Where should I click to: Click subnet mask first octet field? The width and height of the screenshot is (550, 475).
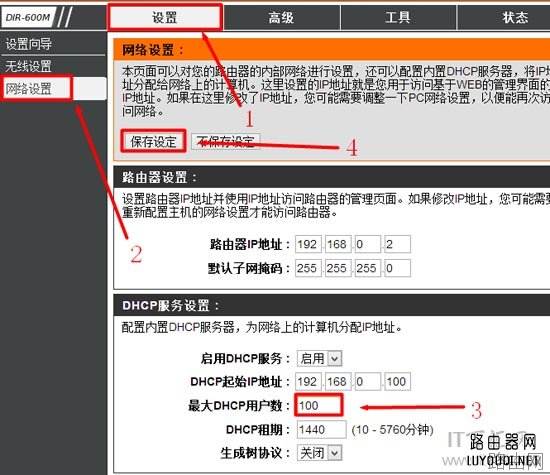tap(308, 268)
